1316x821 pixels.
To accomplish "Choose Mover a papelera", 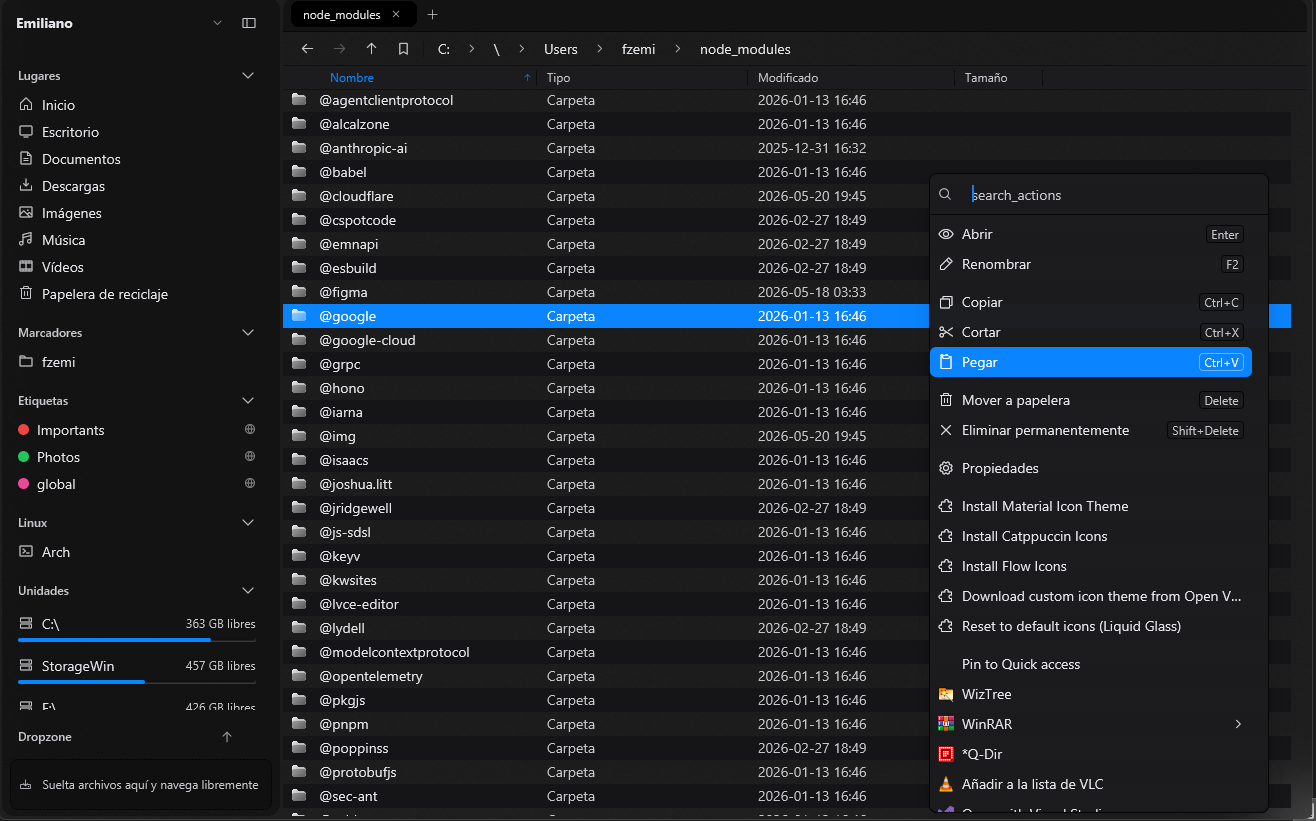I will click(1091, 401).
